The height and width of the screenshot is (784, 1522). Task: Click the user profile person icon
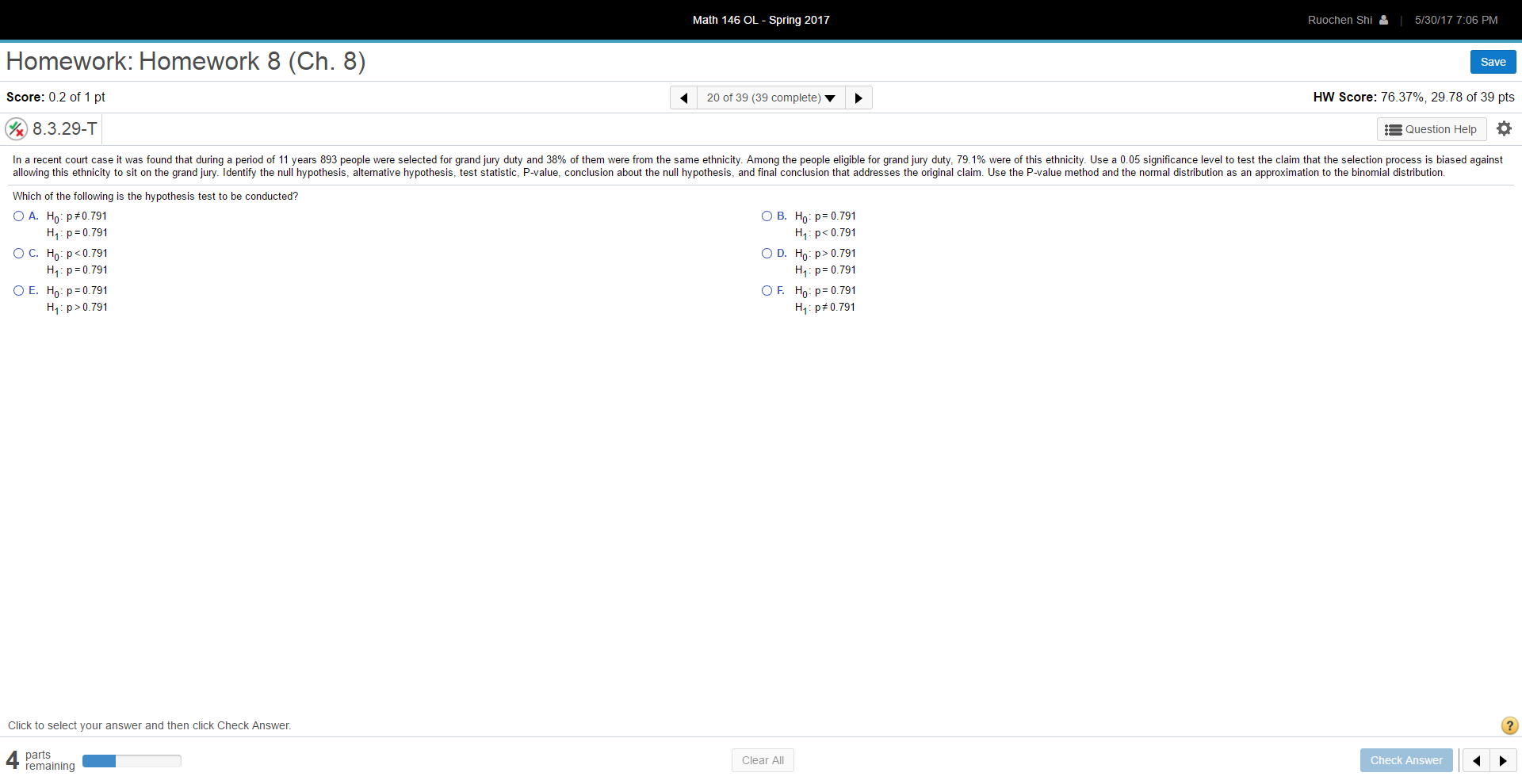1382,20
